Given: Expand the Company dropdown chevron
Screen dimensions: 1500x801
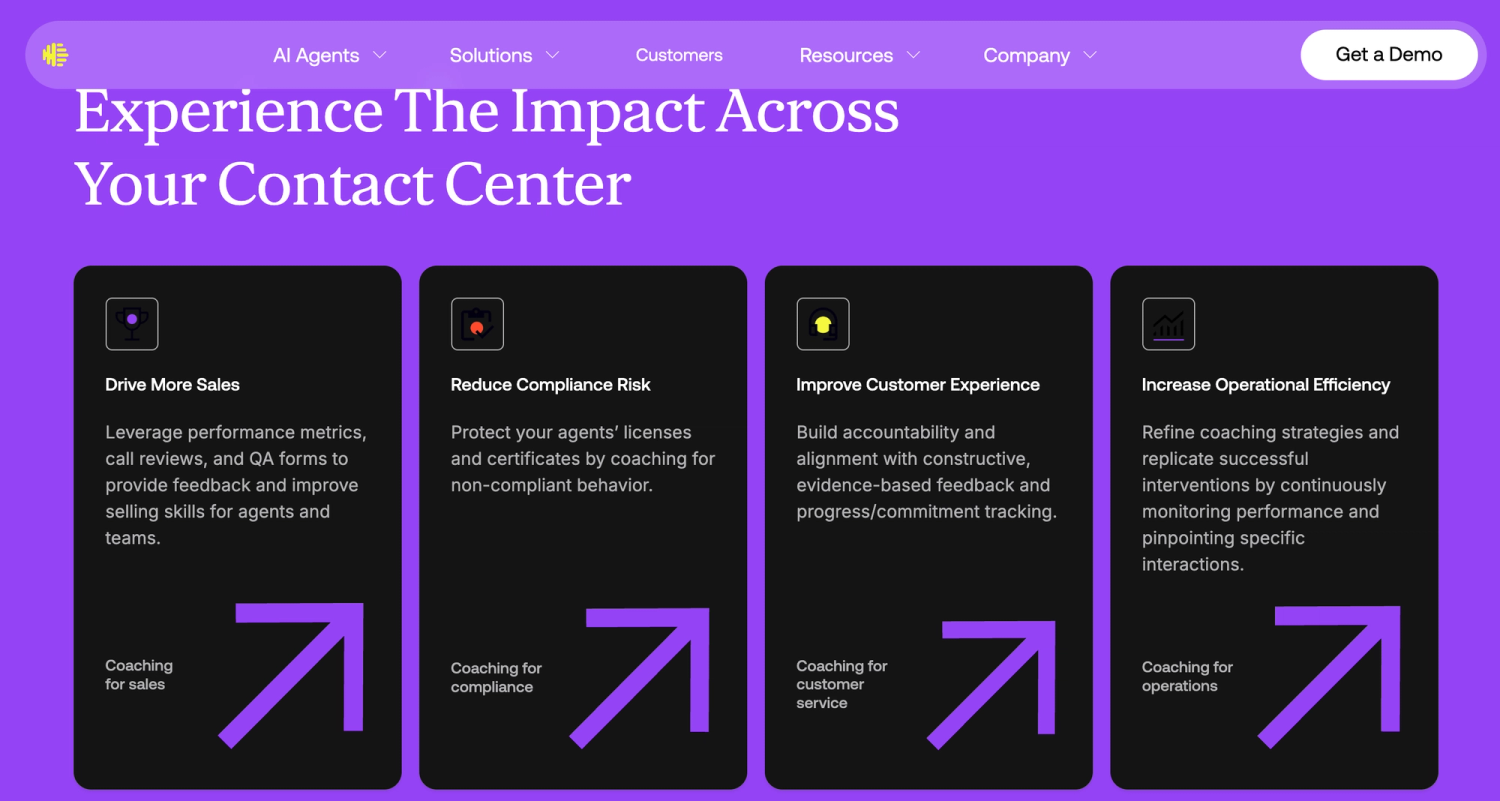Looking at the screenshot, I should 1090,55.
